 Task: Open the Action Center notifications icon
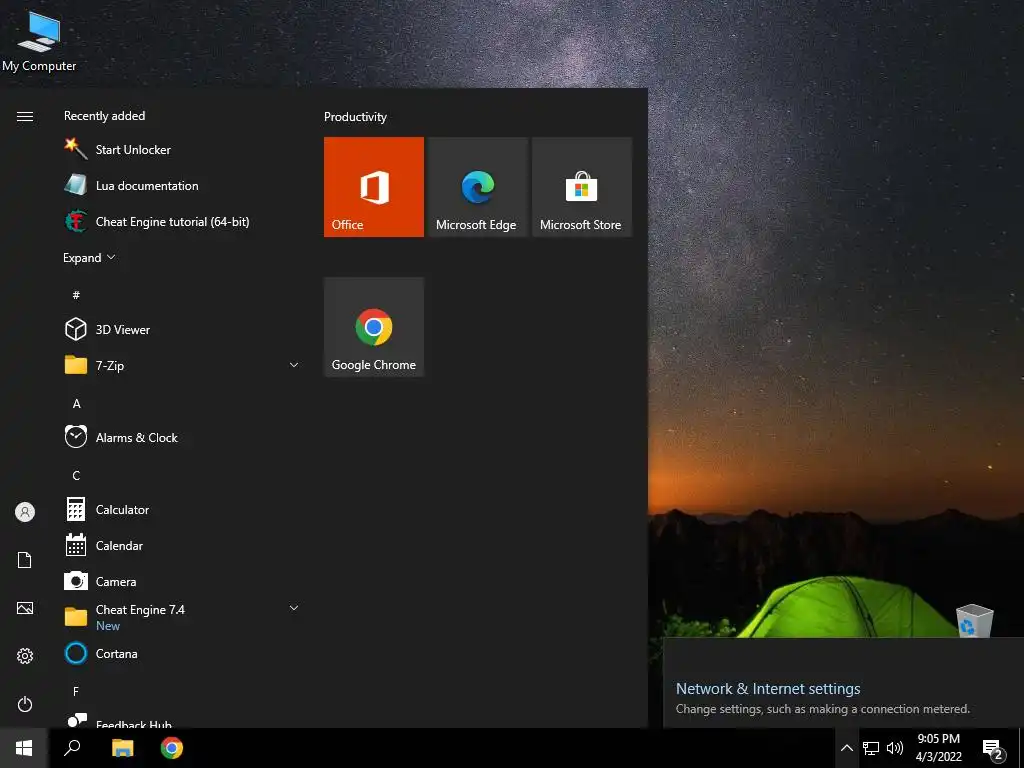(993, 749)
